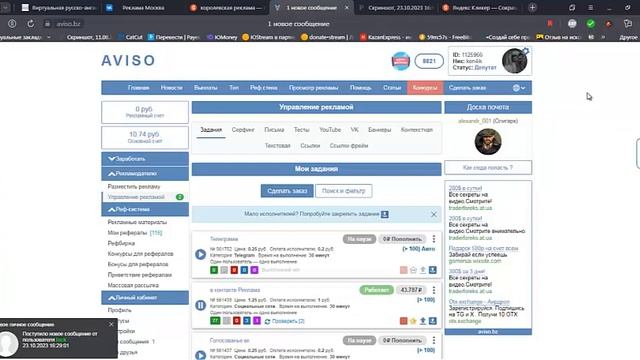640x360 pixels.
Task: Switch to the 'VK' tab
Action: 354,130
